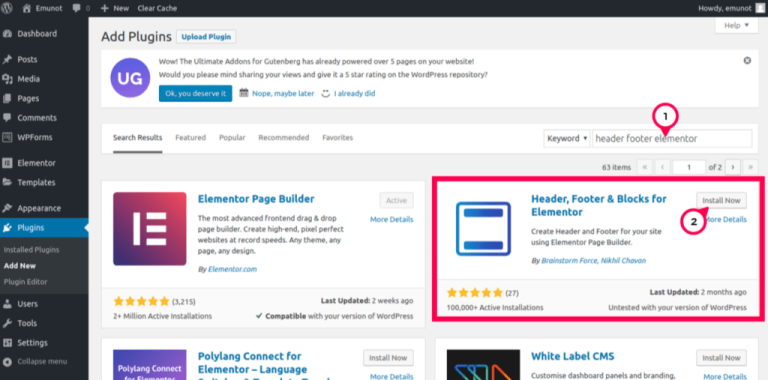Open White Label CMS title link

pyautogui.click(x=573, y=356)
